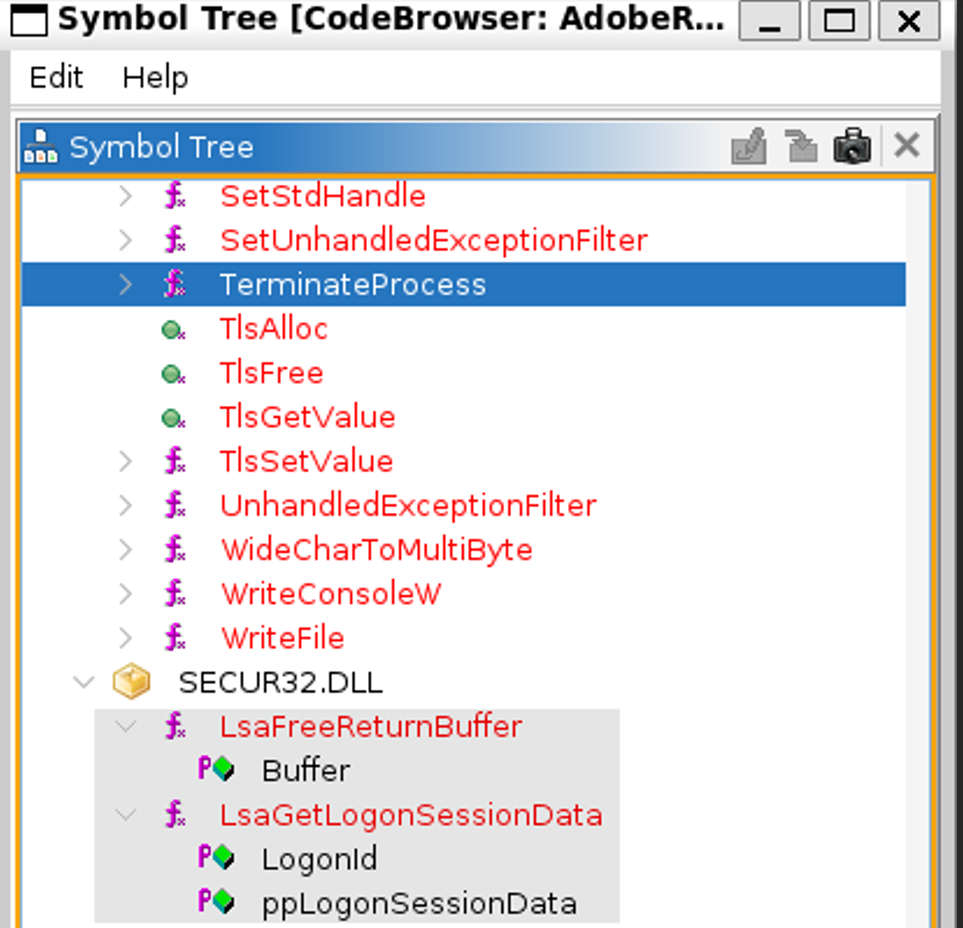This screenshot has width=963, height=928.
Task: Click the SetUnhandledExceptionFilter function icon
Action: [174, 241]
